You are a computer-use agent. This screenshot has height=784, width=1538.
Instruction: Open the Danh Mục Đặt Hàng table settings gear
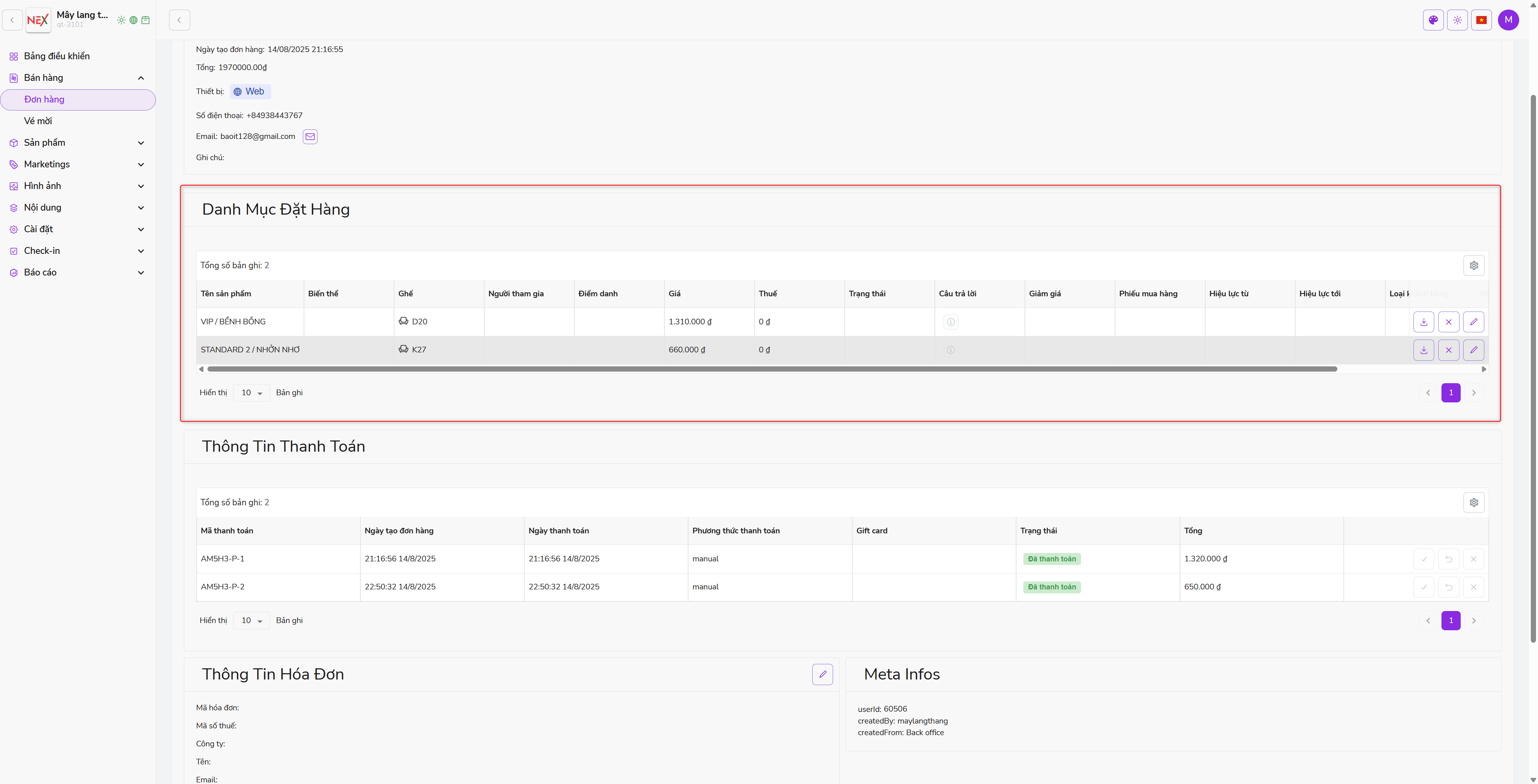coord(1474,266)
